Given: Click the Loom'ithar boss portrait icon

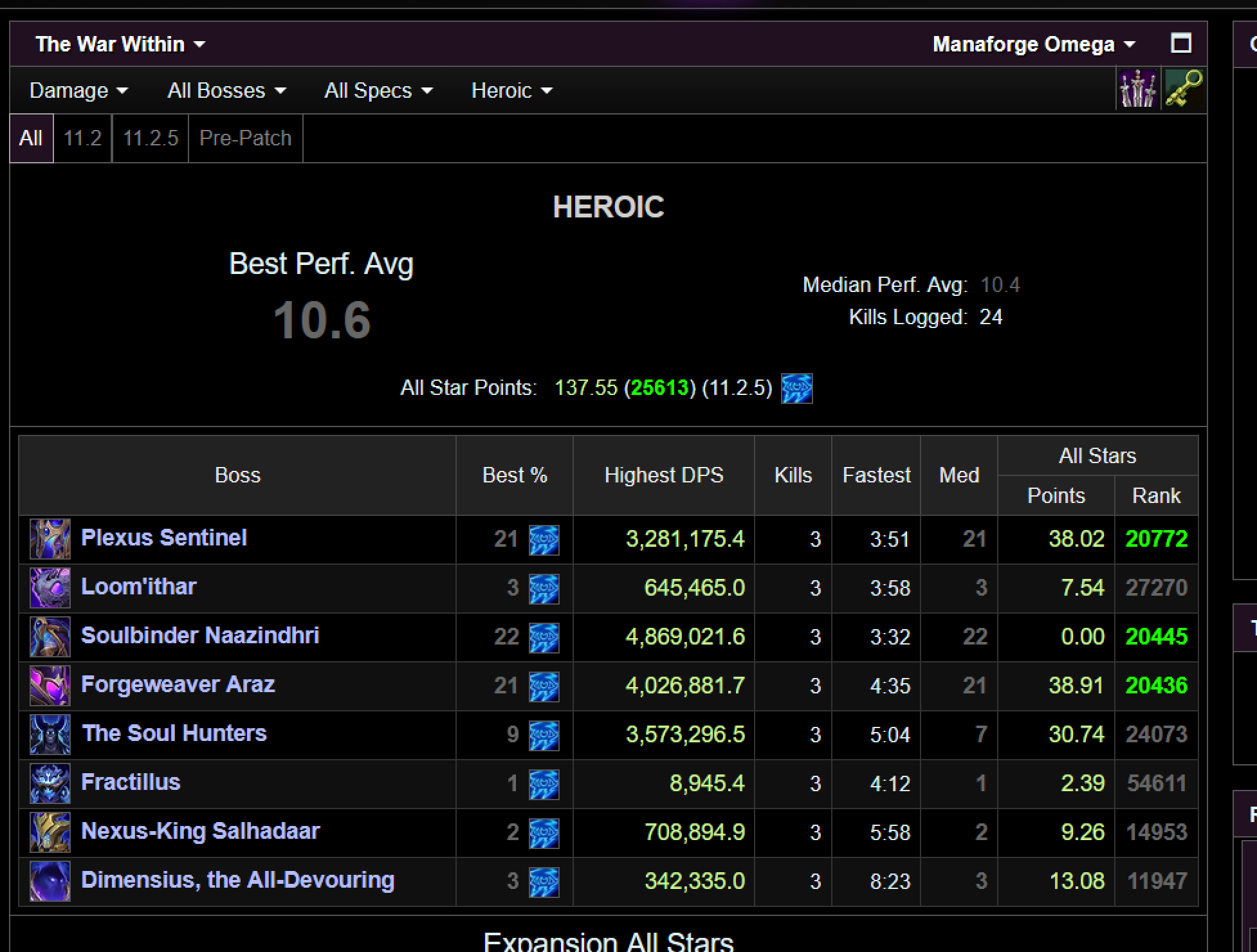Looking at the screenshot, I should click(50, 588).
